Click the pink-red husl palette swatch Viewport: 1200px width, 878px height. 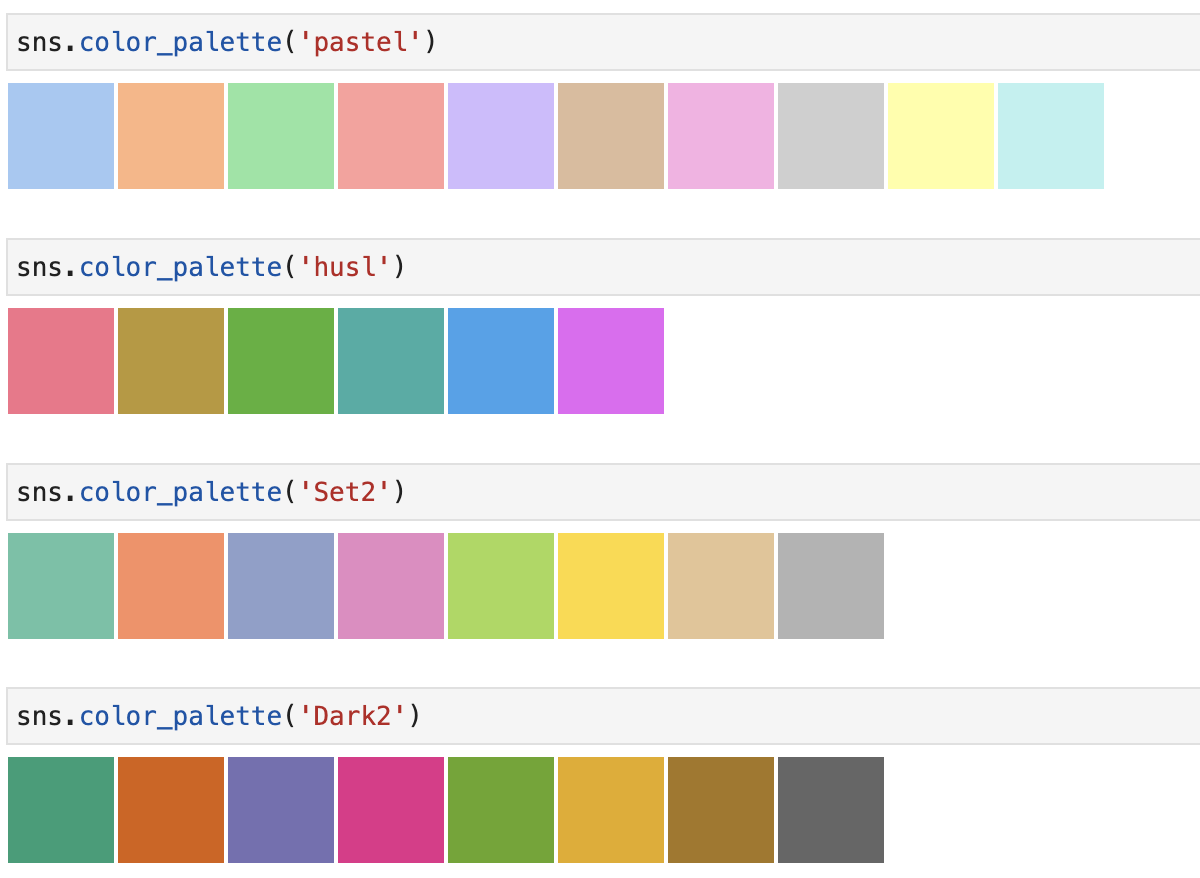coord(61,361)
